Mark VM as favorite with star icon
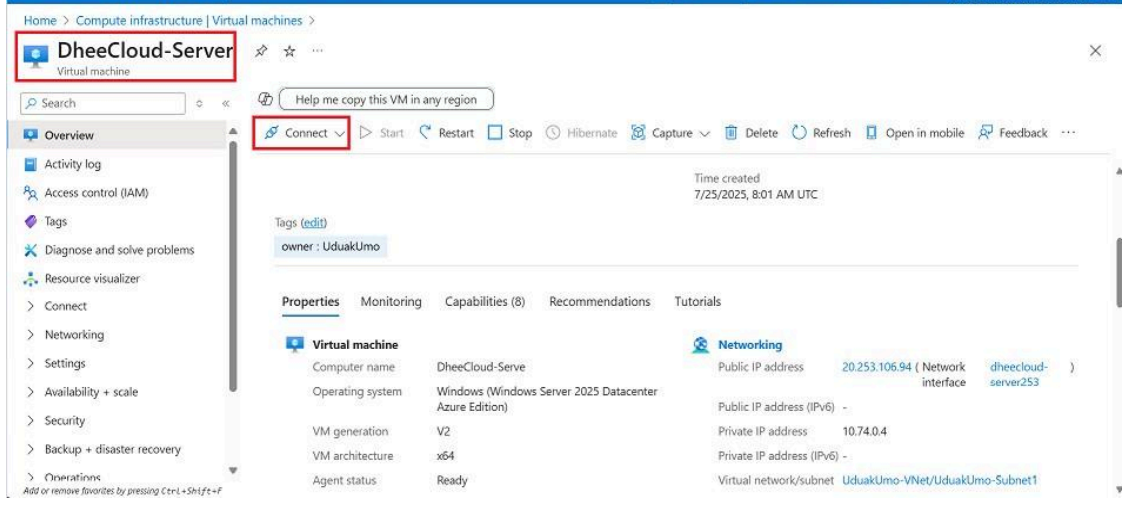Image resolution: width=1131 pixels, height=505 pixels. (x=288, y=49)
